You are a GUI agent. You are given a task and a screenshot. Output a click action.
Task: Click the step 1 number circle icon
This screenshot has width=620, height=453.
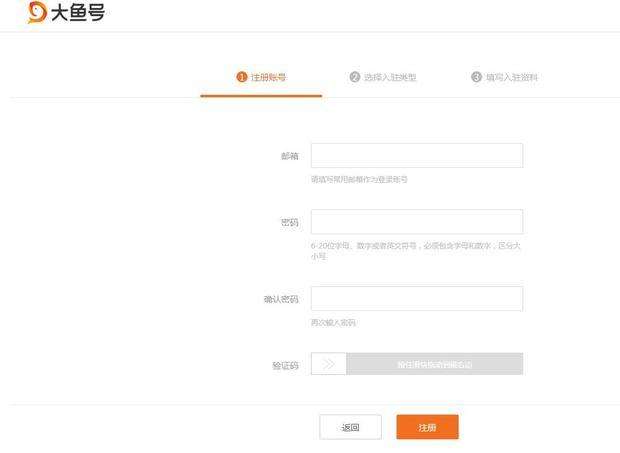click(241, 77)
